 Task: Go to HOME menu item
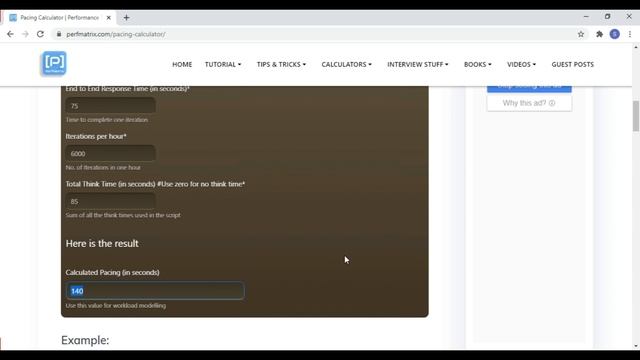click(182, 64)
